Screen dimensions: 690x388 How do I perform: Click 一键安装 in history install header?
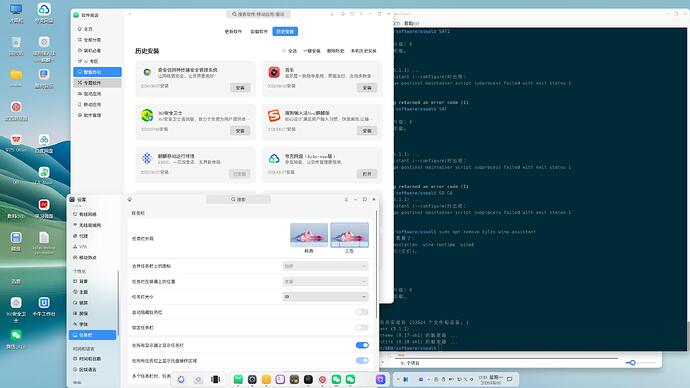pyautogui.click(x=312, y=51)
